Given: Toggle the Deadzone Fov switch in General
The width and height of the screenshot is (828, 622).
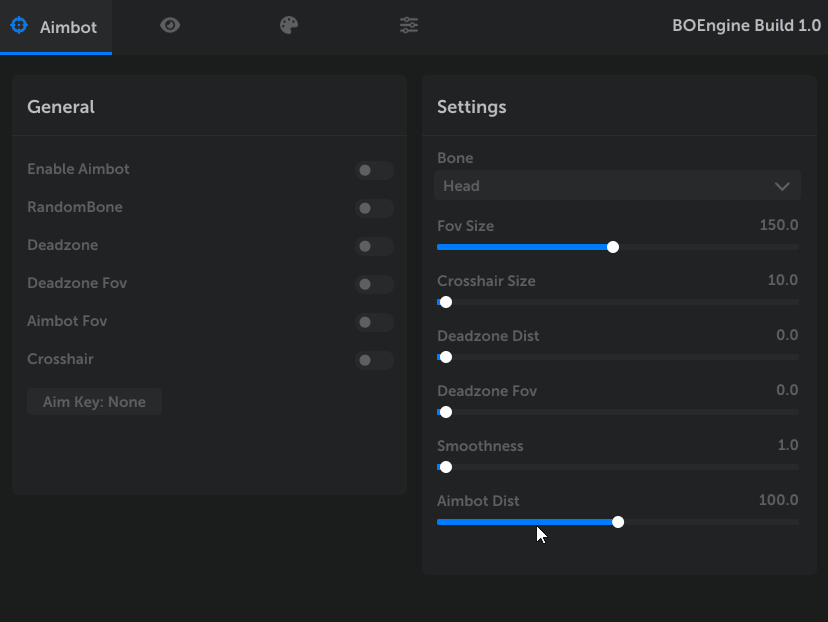Looking at the screenshot, I should (x=374, y=284).
